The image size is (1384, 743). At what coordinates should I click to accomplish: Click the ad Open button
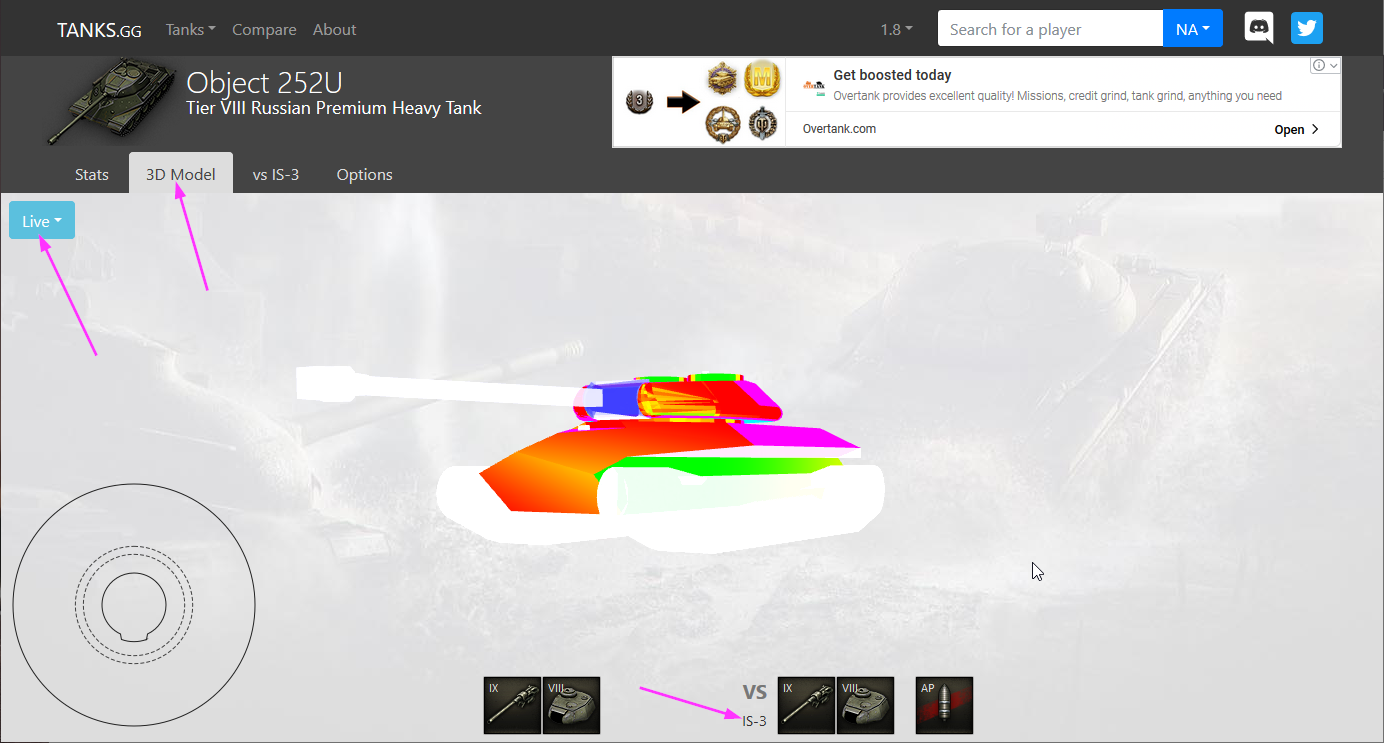(x=1297, y=129)
